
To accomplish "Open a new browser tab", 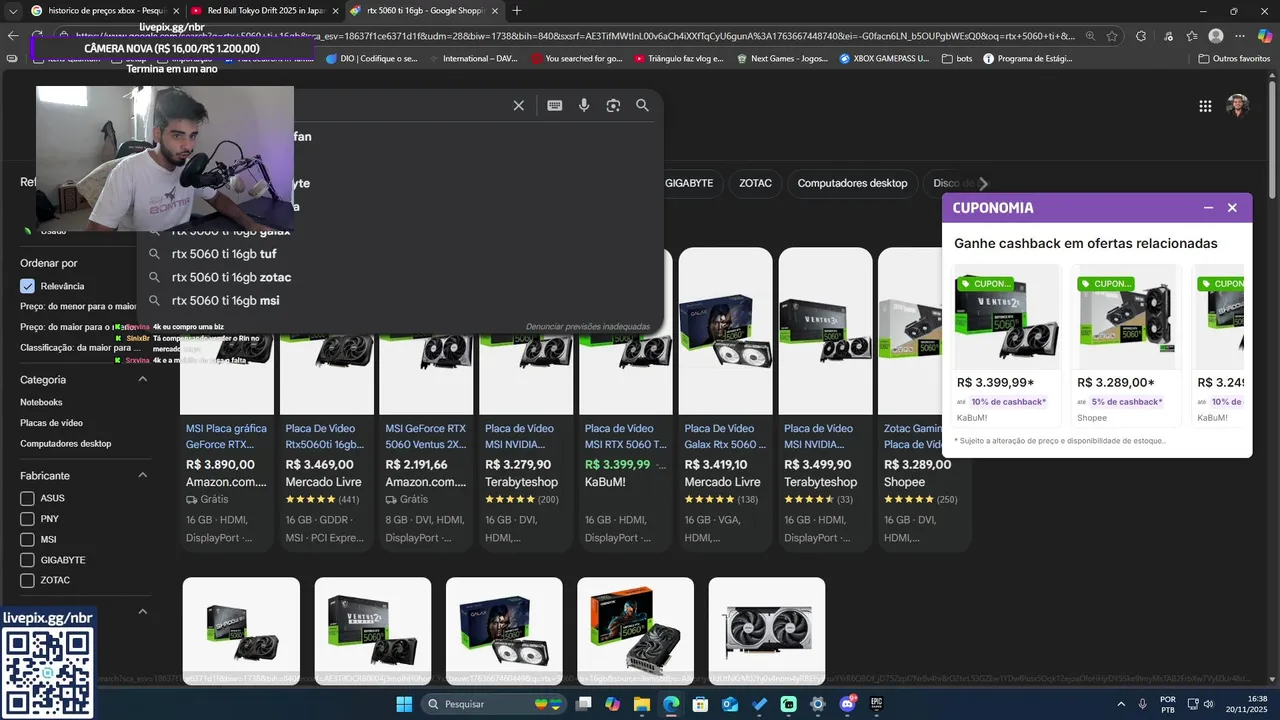I will tap(516, 11).
